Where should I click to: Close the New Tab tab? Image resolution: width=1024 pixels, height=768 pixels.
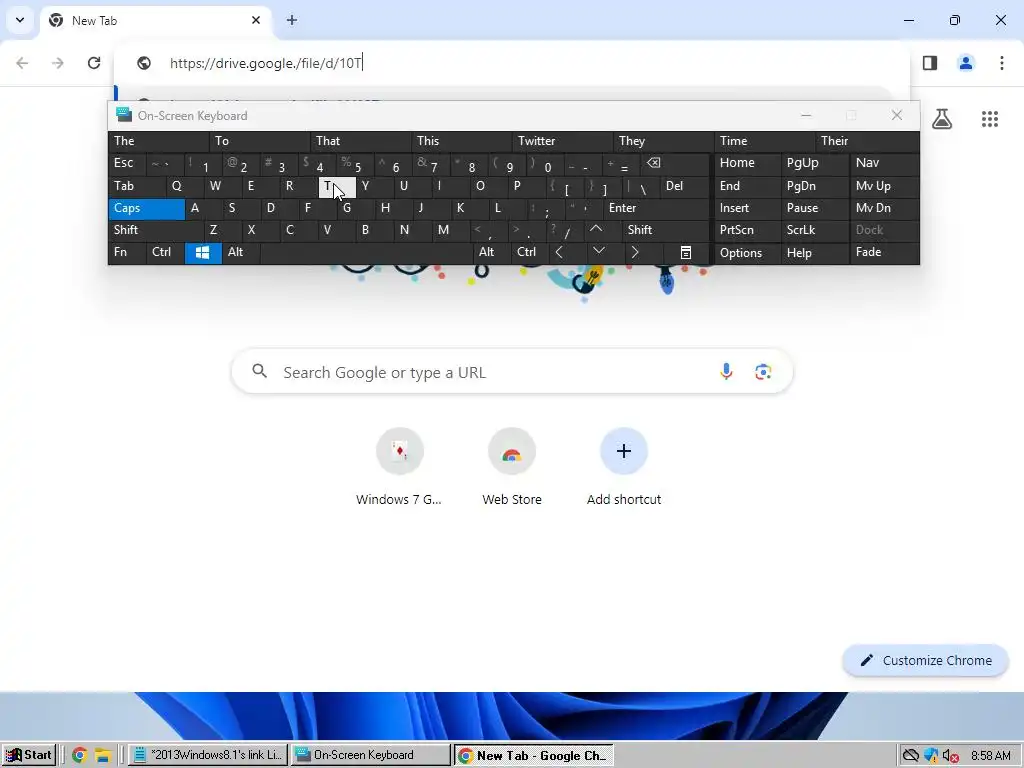pos(256,20)
